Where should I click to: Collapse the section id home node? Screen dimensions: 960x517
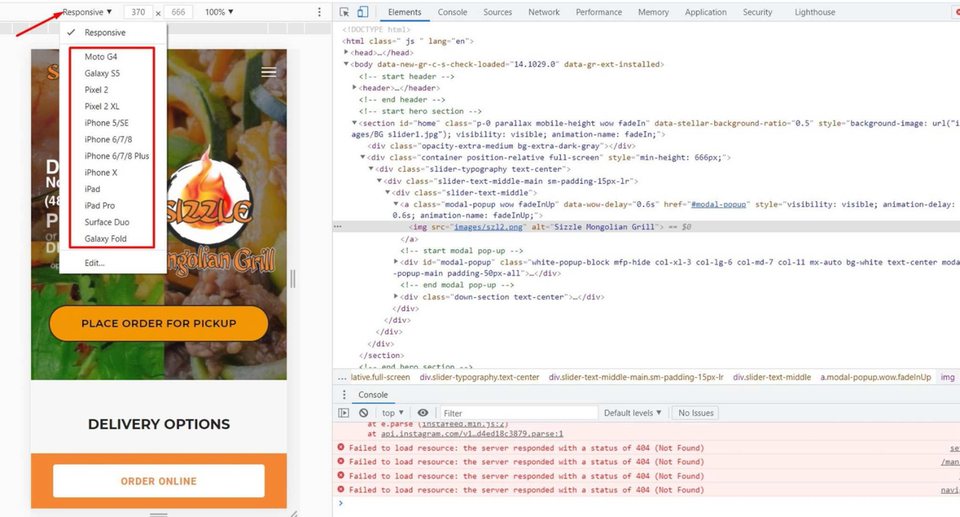(x=354, y=123)
